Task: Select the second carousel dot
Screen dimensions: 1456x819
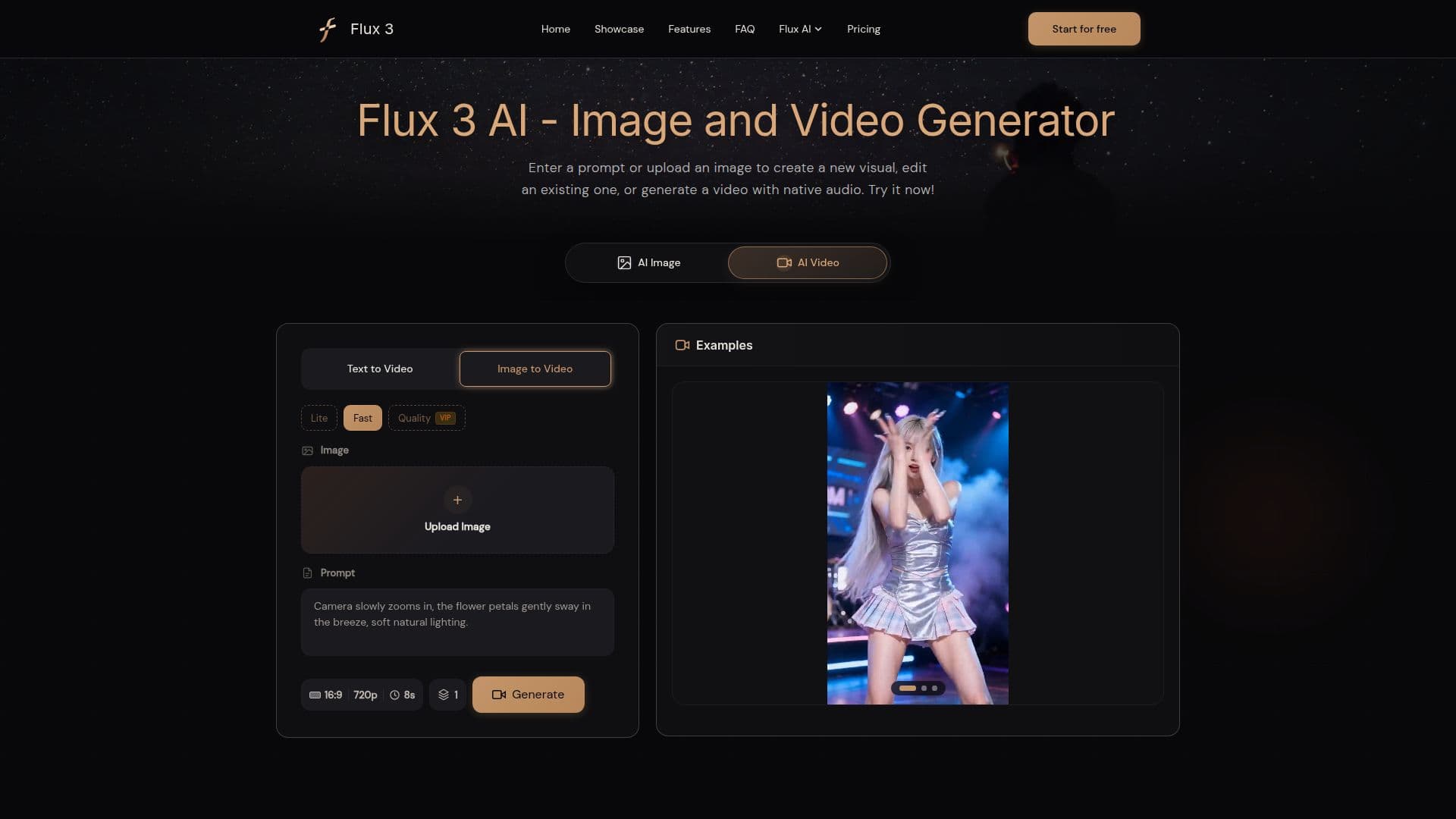Action: pyautogui.click(x=924, y=688)
